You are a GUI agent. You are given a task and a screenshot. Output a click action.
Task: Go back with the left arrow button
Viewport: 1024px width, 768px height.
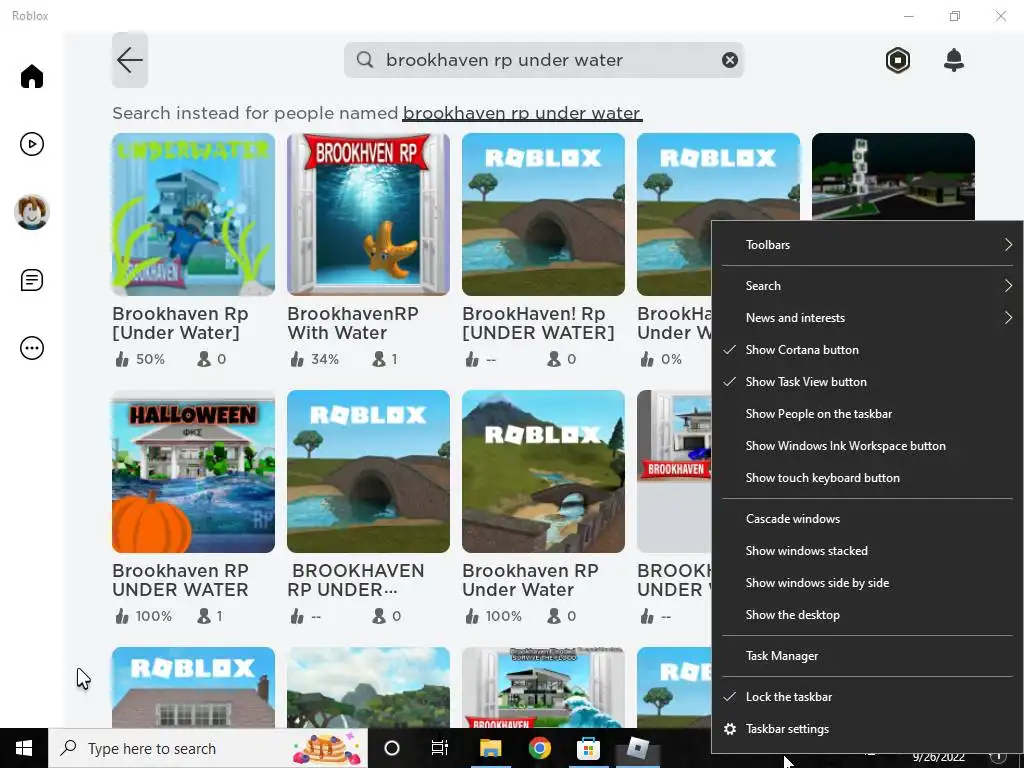[x=130, y=60]
